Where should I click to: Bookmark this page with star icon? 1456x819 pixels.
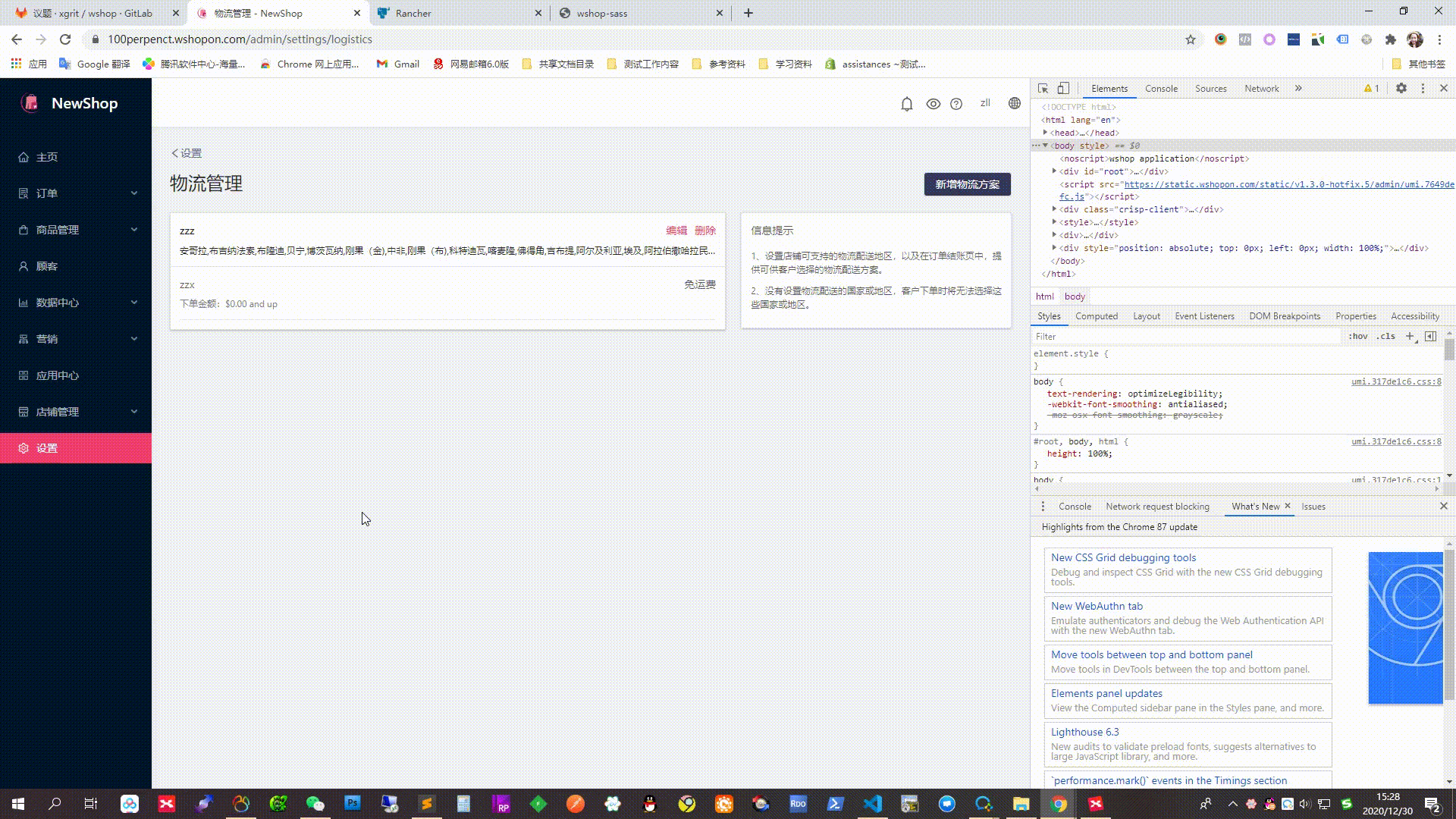point(1190,39)
